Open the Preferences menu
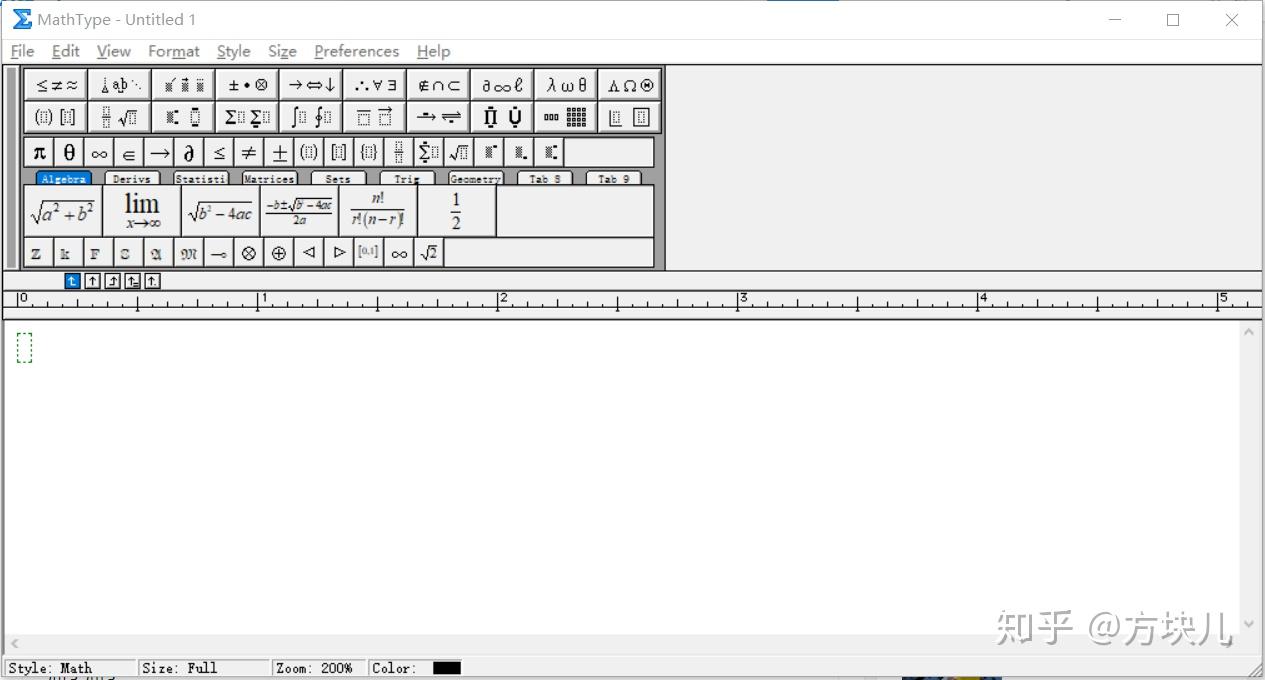 tap(356, 51)
